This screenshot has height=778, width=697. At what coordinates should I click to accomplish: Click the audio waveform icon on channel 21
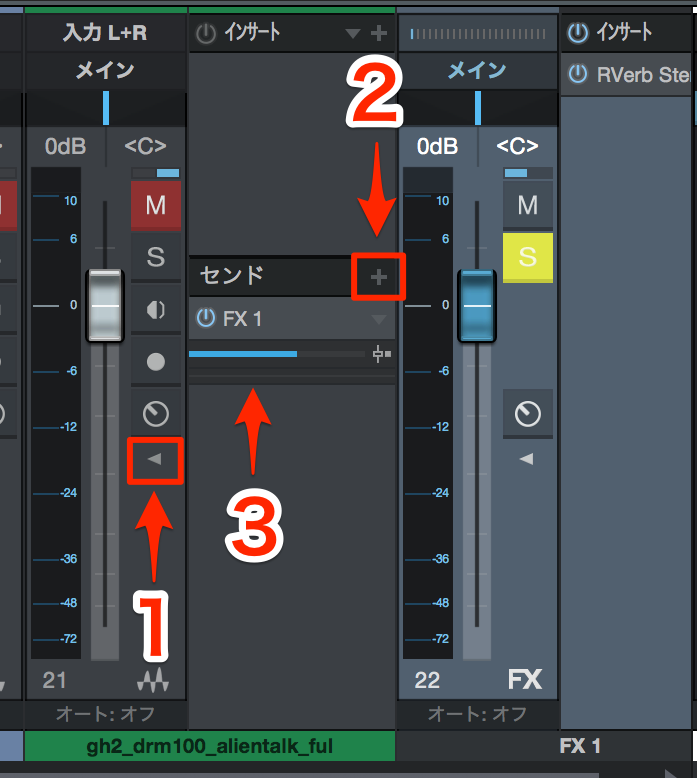pos(153,679)
